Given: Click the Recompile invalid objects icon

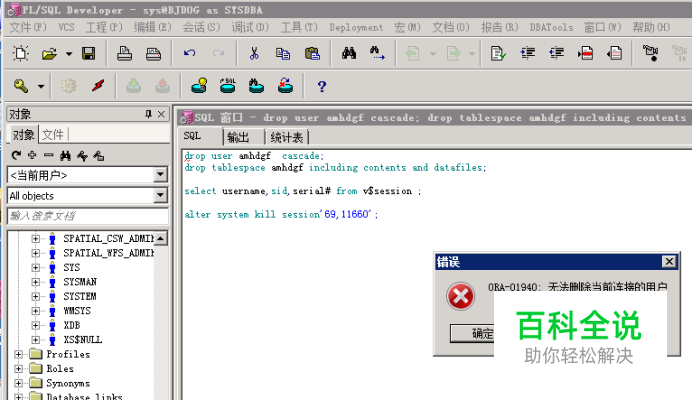Looking at the screenshot, I should 285,86.
